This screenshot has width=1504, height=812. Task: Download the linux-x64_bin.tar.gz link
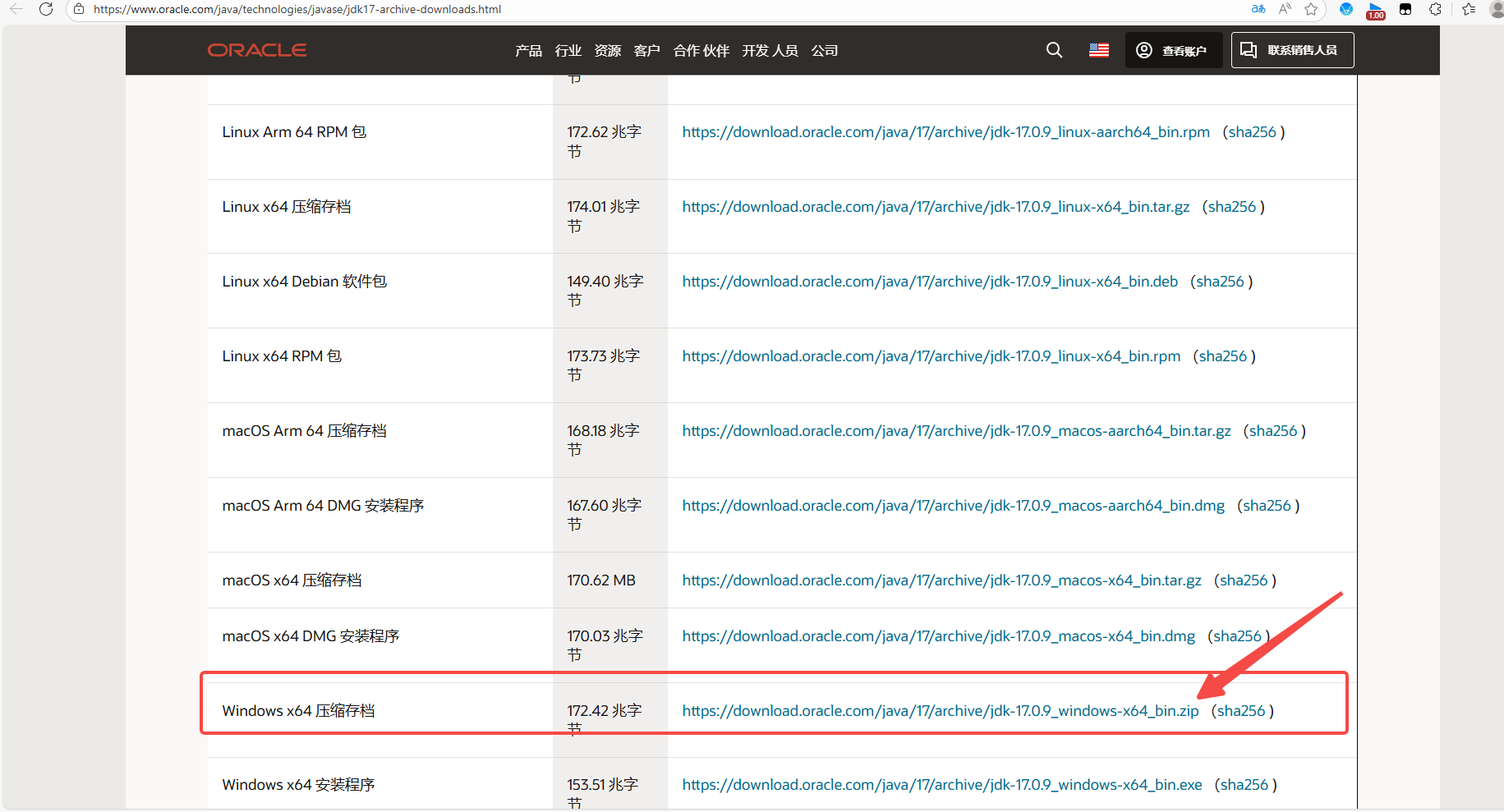click(x=936, y=207)
